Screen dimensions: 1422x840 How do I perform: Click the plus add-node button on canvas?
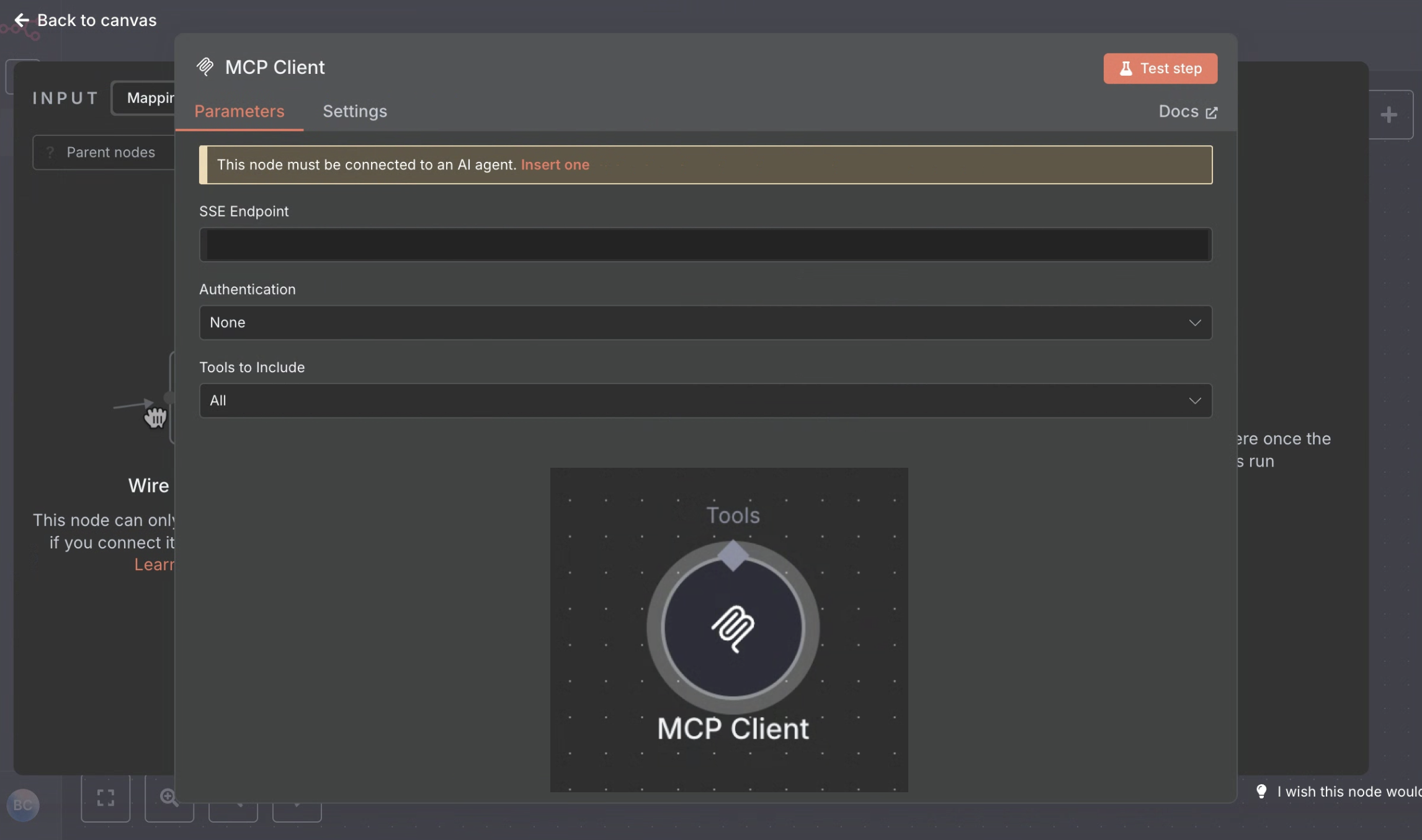[1389, 115]
